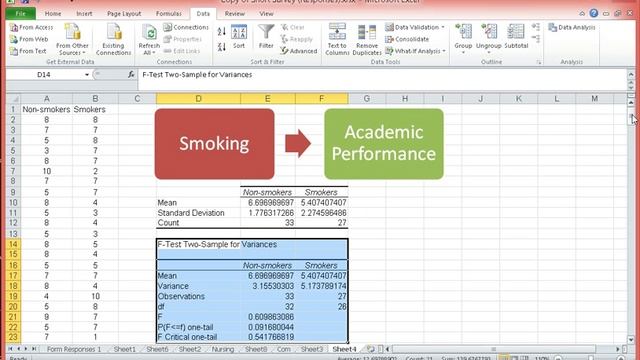This screenshot has height=360, width=640.
Task: Minimize the ribbon with caret icon
Action: click(582, 13)
